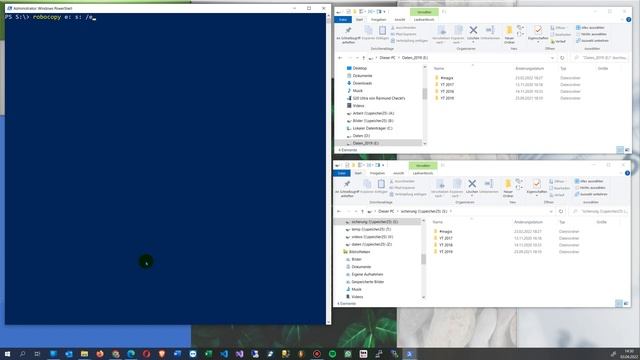
Task: Open help icon in Daten_2018 (E:) window
Action: coord(629,20)
